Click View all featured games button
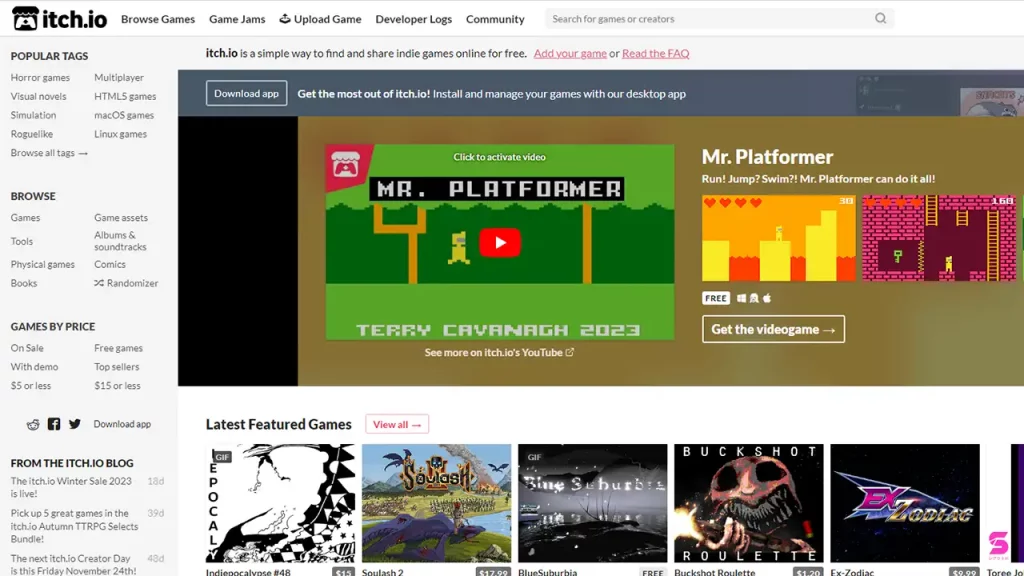Screen dimensions: 1024x576 [x=397, y=424]
